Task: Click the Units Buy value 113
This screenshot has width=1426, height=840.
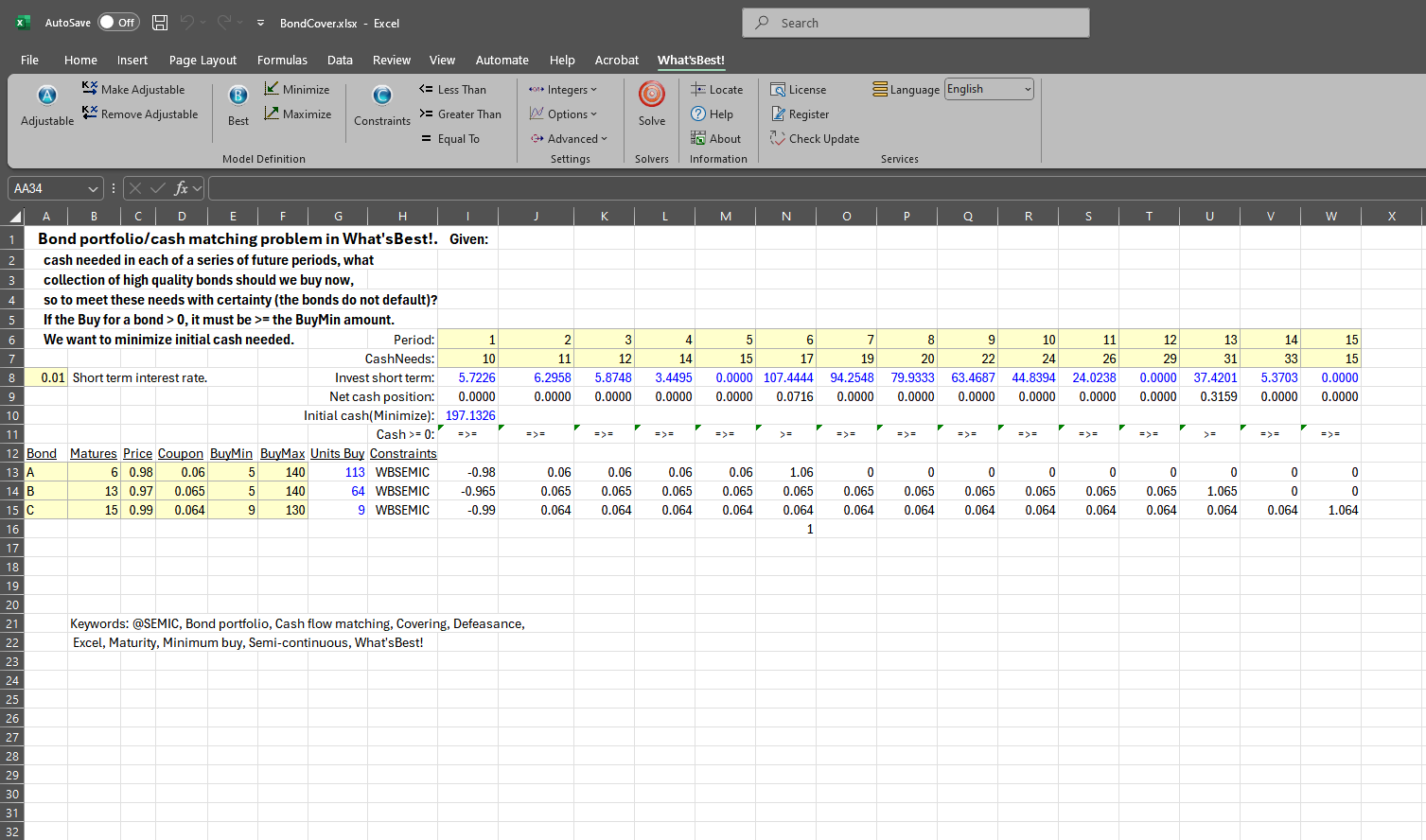Action: (338, 472)
